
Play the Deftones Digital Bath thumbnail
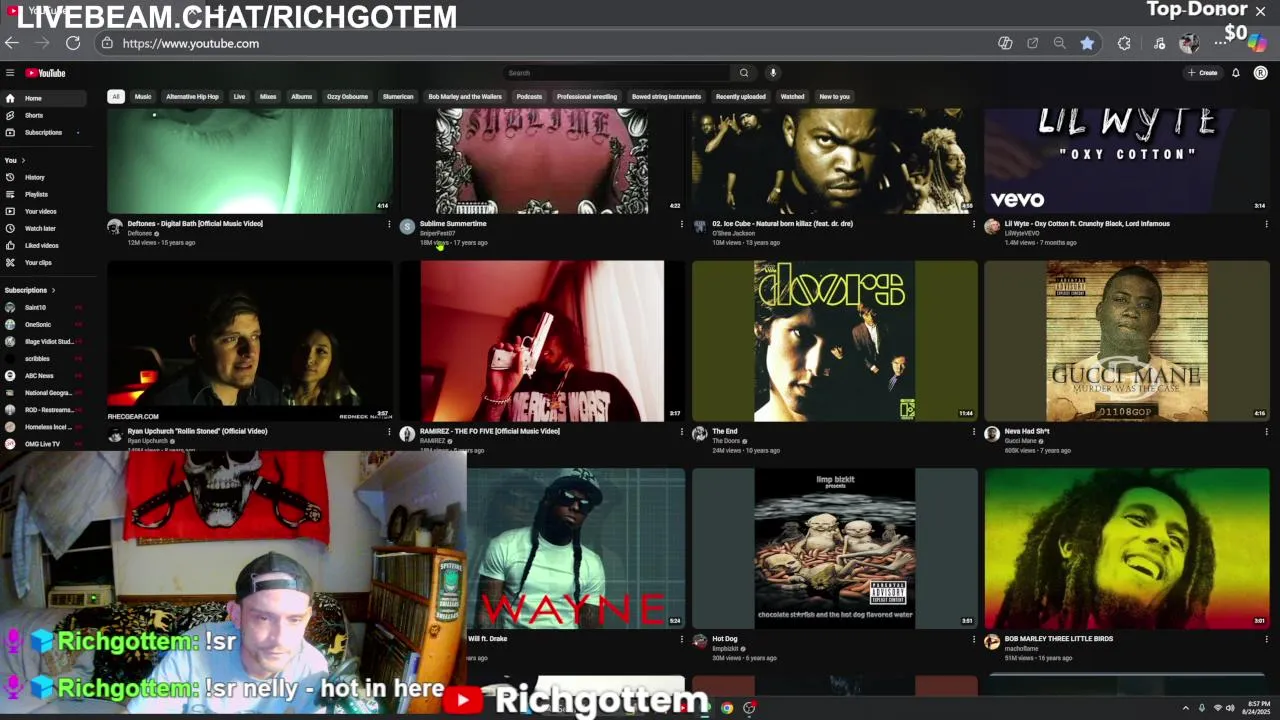click(x=250, y=161)
